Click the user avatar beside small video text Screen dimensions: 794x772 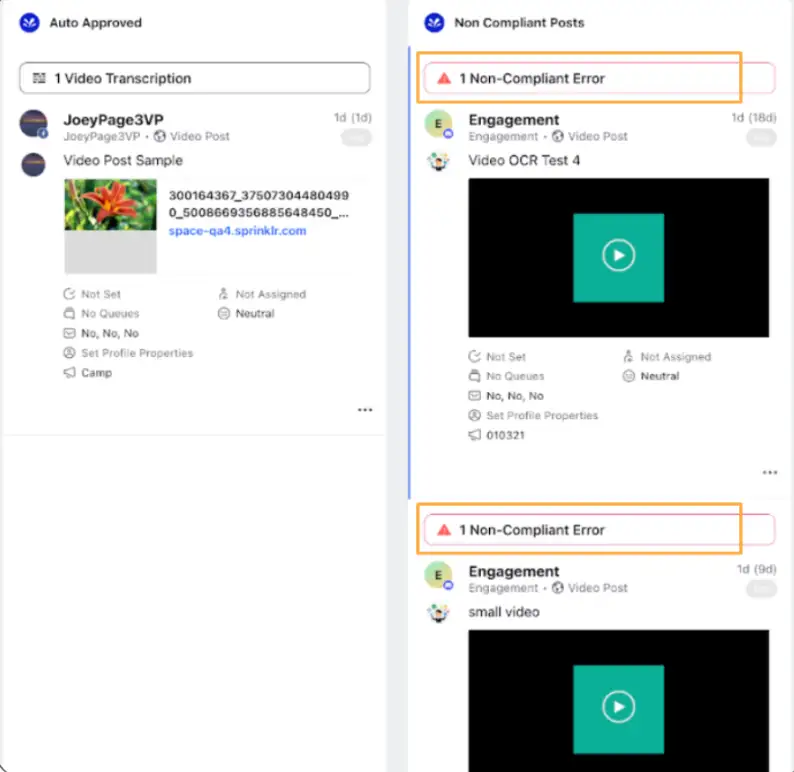pyautogui.click(x=438, y=613)
